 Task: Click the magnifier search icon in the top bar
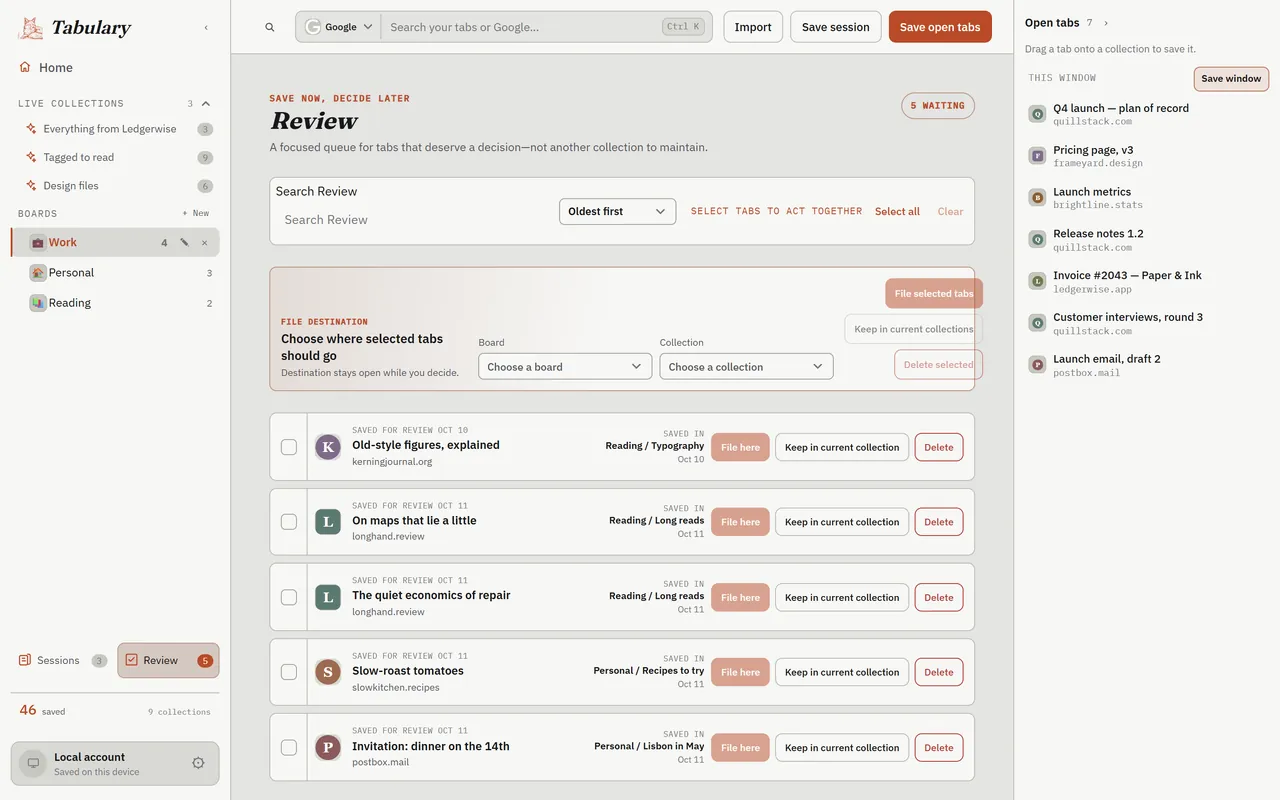tap(270, 27)
